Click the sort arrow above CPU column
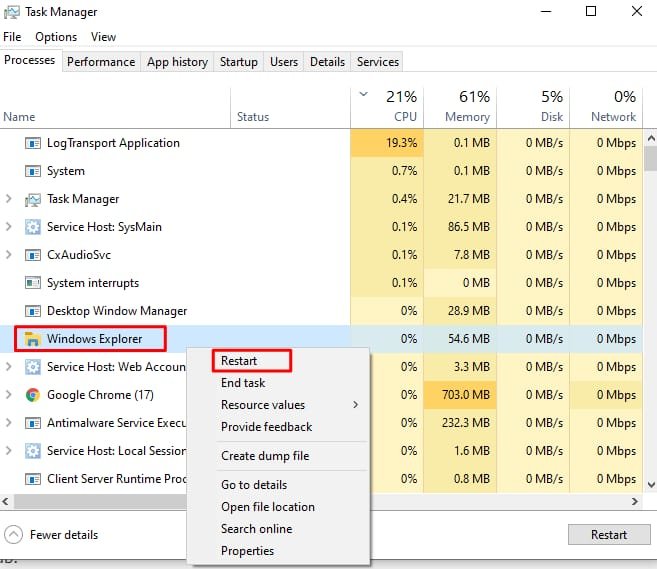 [363, 94]
